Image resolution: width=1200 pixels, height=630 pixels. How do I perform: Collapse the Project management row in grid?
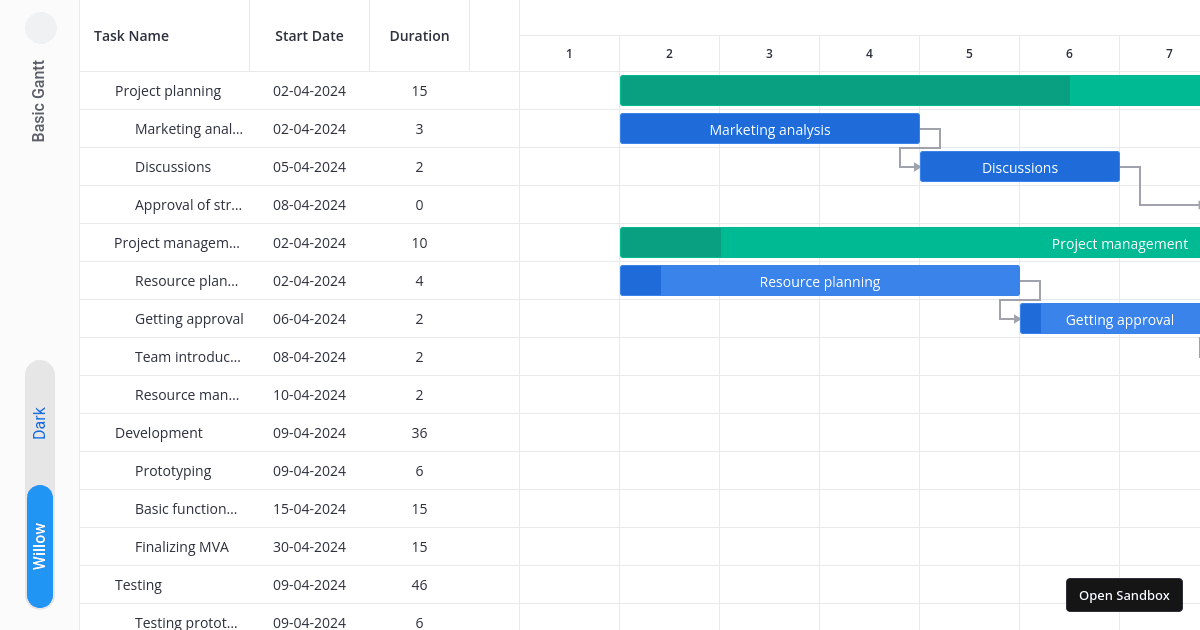click(102, 243)
